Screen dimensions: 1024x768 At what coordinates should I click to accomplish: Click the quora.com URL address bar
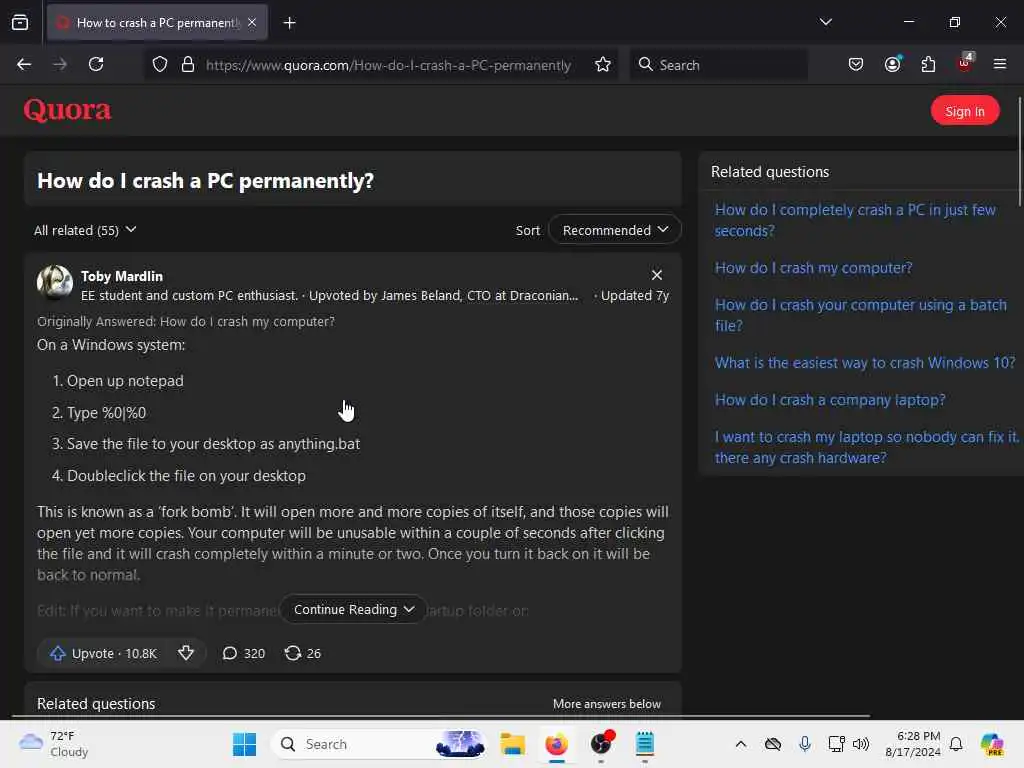[388, 65]
